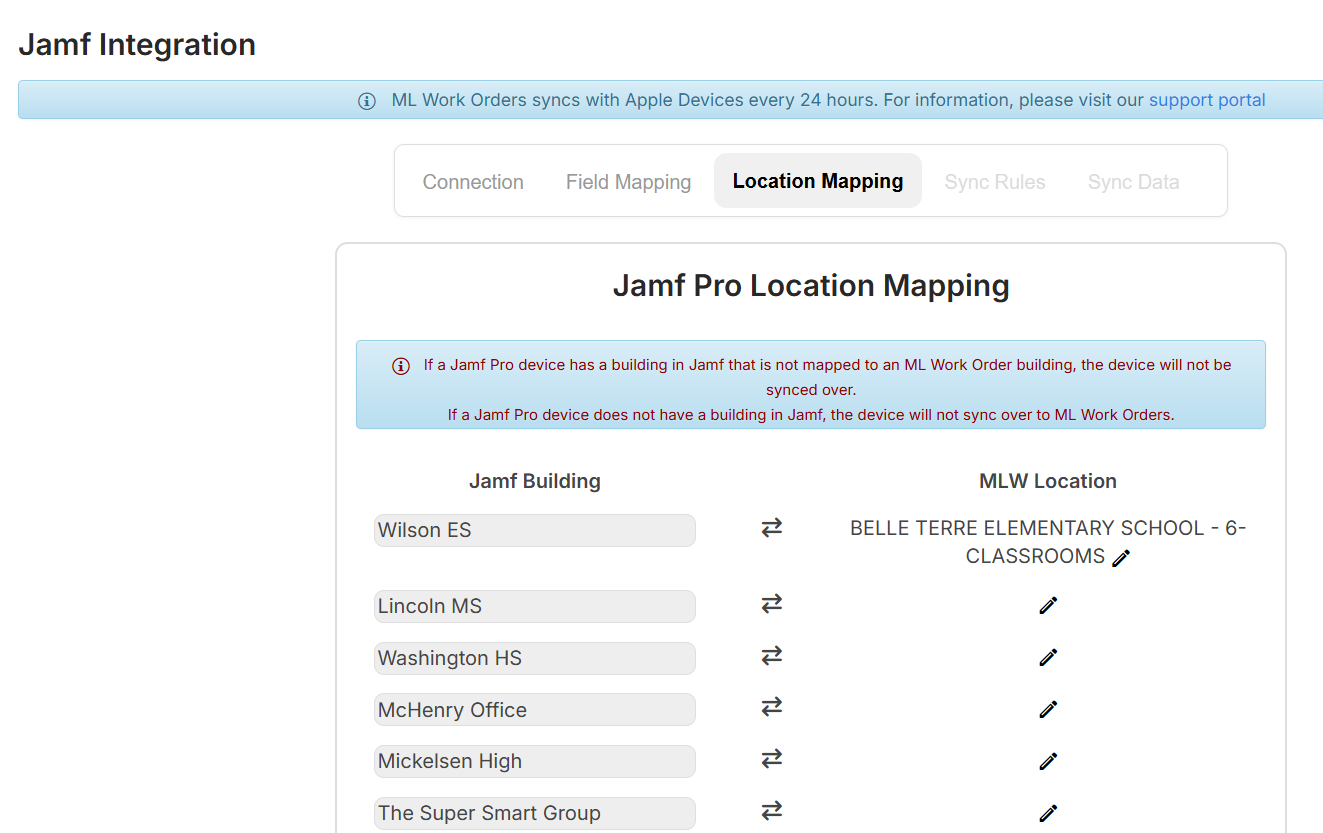Viewport: 1323px width, 833px height.
Task: Edit The Super Smart Group mapping pencil
Action: pos(1048,813)
